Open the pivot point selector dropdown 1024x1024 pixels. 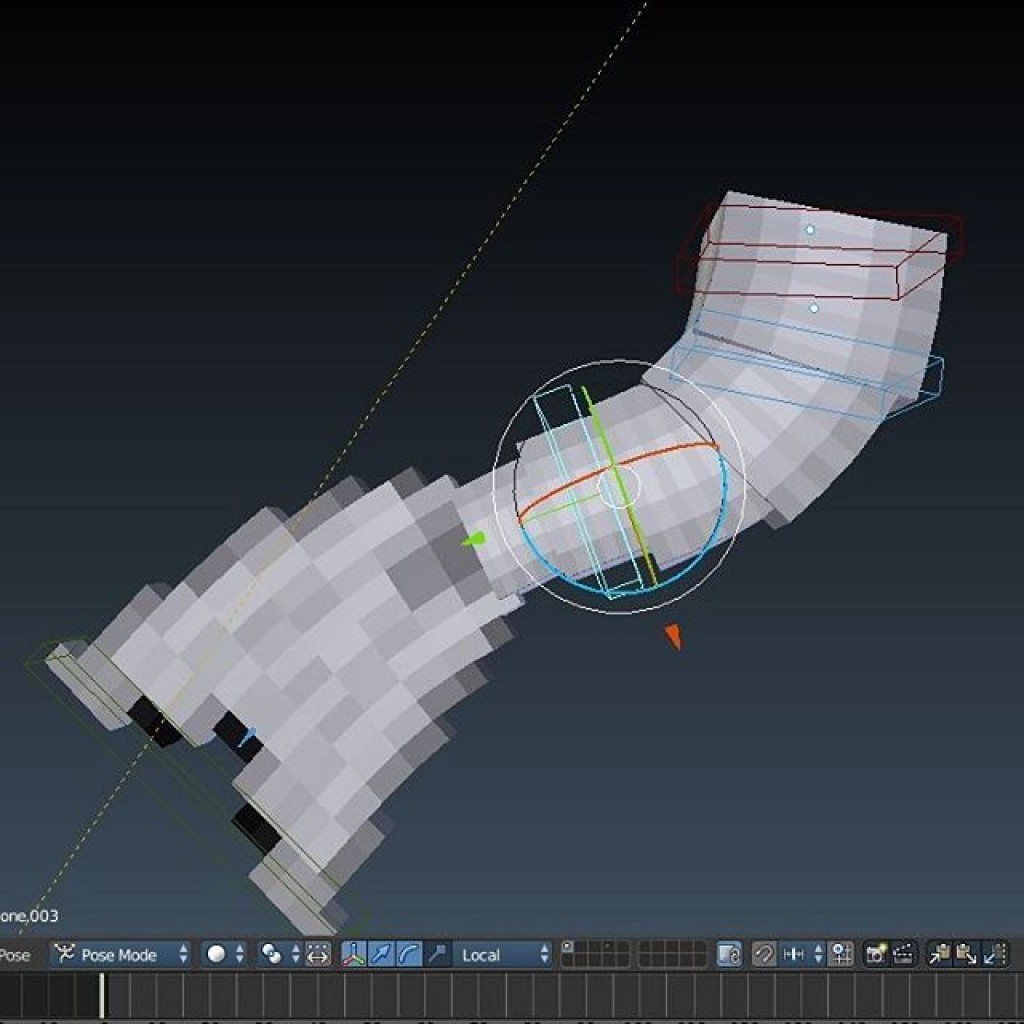click(x=274, y=954)
